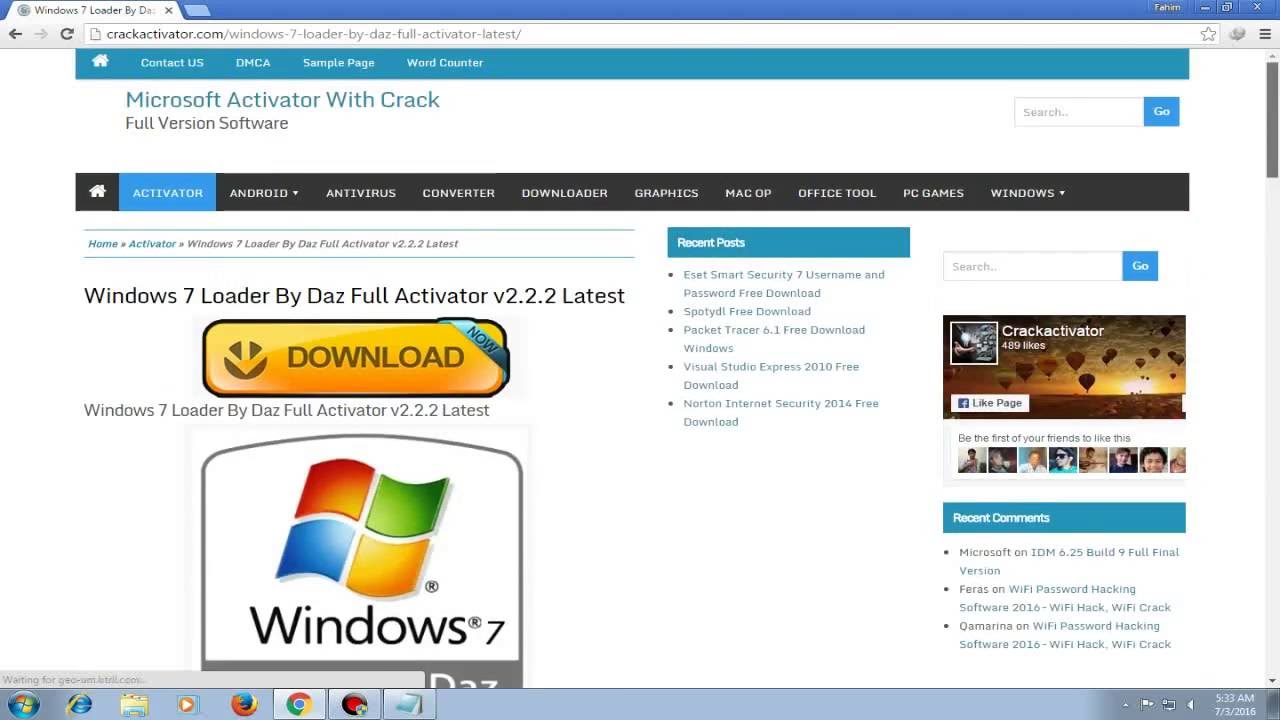Open Norton Internet Security 2014 post
Viewport: 1280px width, 720px height.
click(781, 412)
